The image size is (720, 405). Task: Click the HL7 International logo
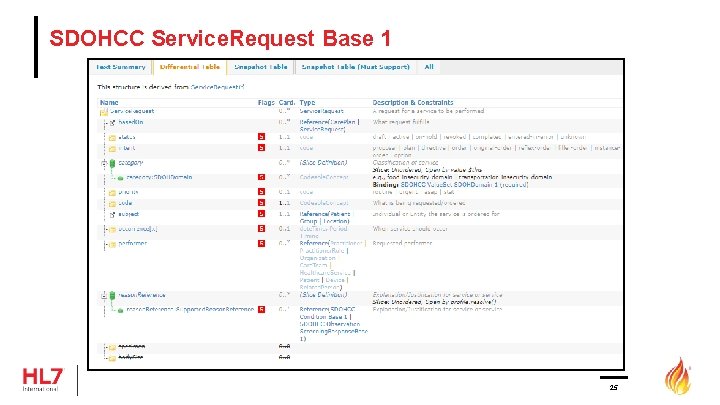point(43,380)
